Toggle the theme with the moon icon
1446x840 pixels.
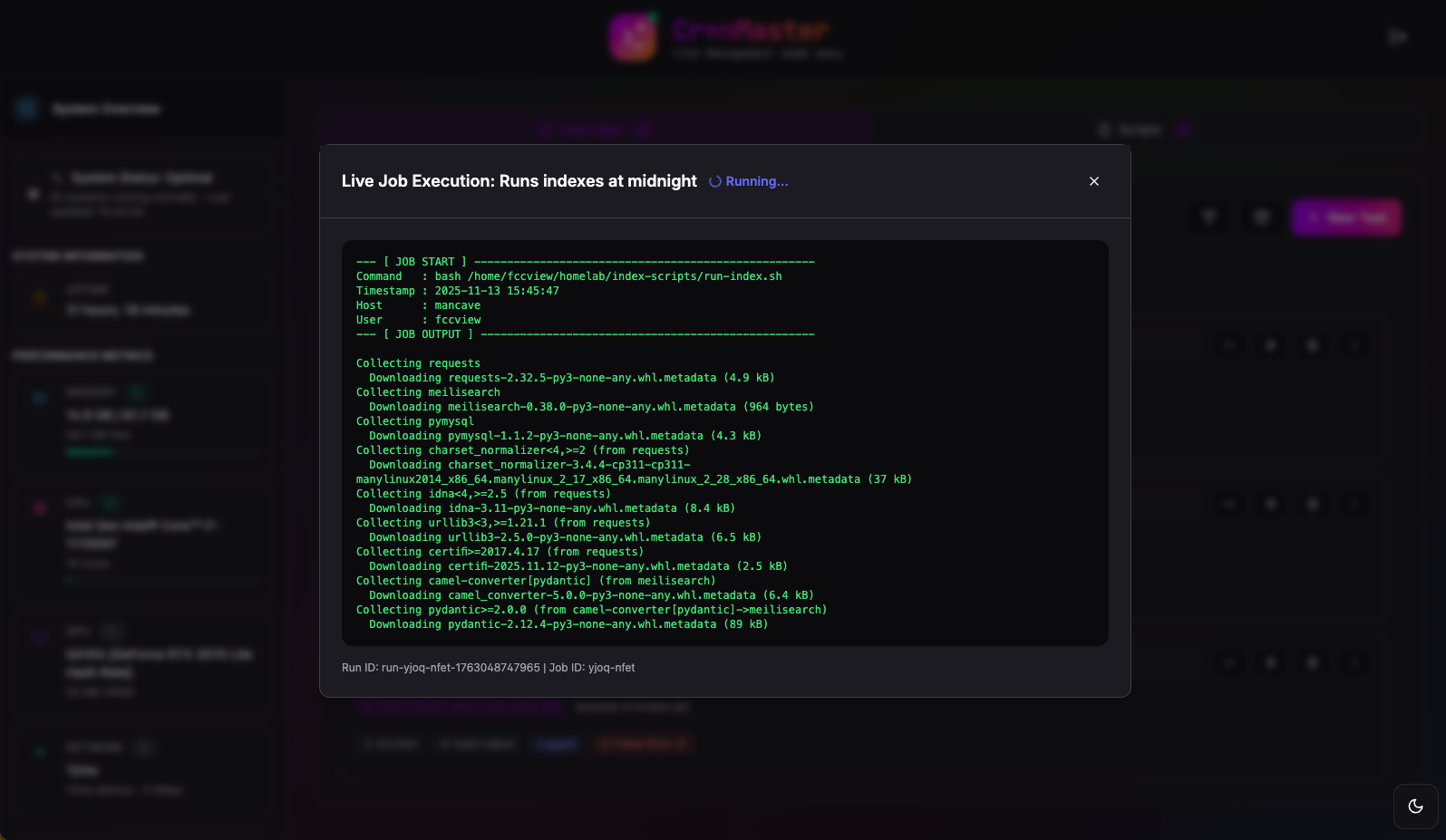[x=1415, y=806]
